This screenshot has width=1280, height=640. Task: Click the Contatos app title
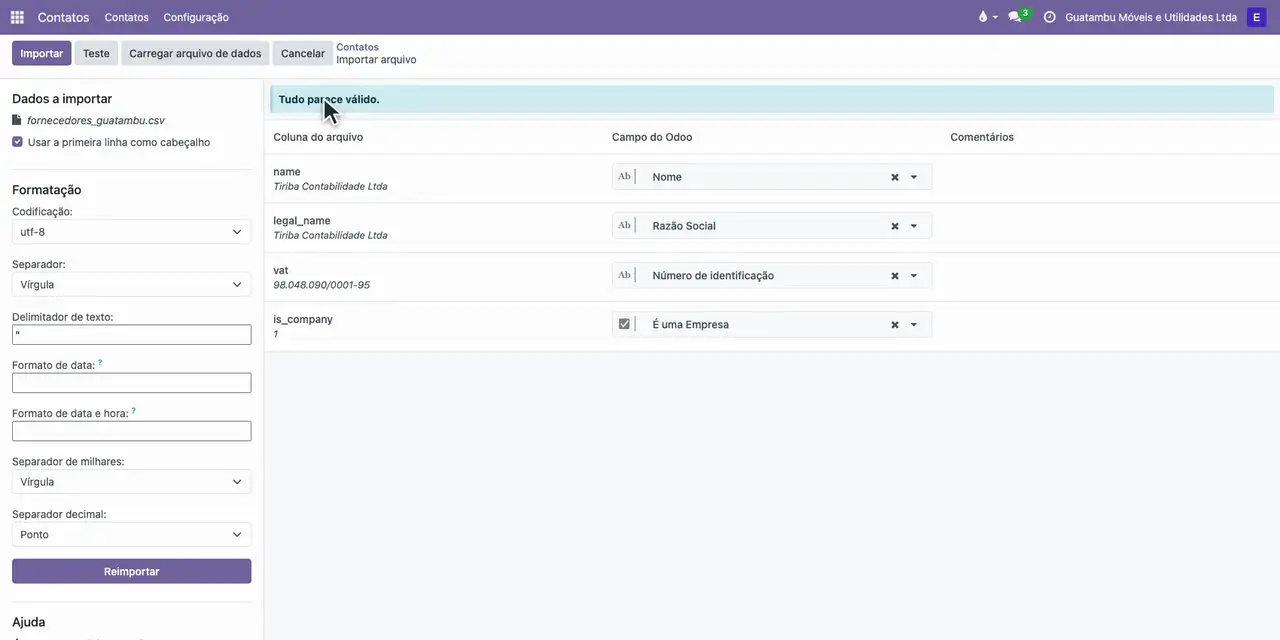coord(63,17)
